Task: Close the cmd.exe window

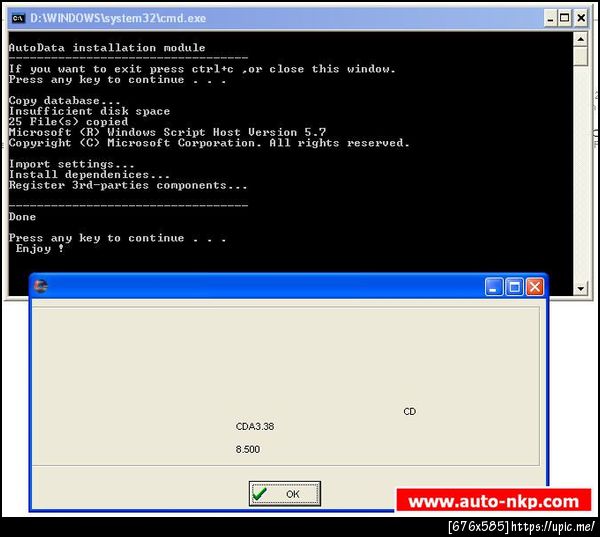Action: pos(581,18)
